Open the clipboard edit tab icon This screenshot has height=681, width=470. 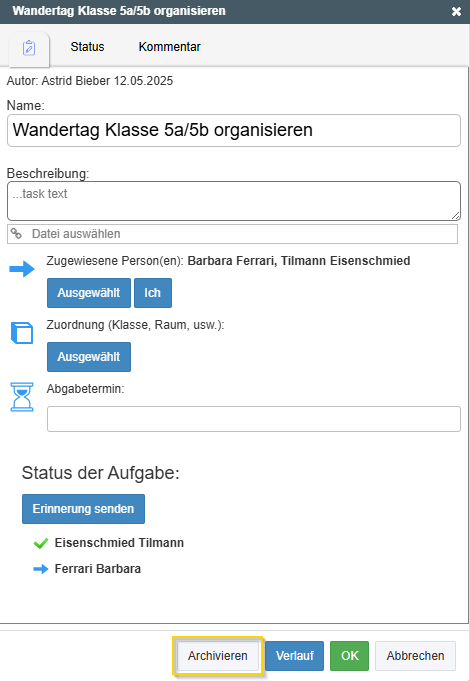tap(29, 47)
